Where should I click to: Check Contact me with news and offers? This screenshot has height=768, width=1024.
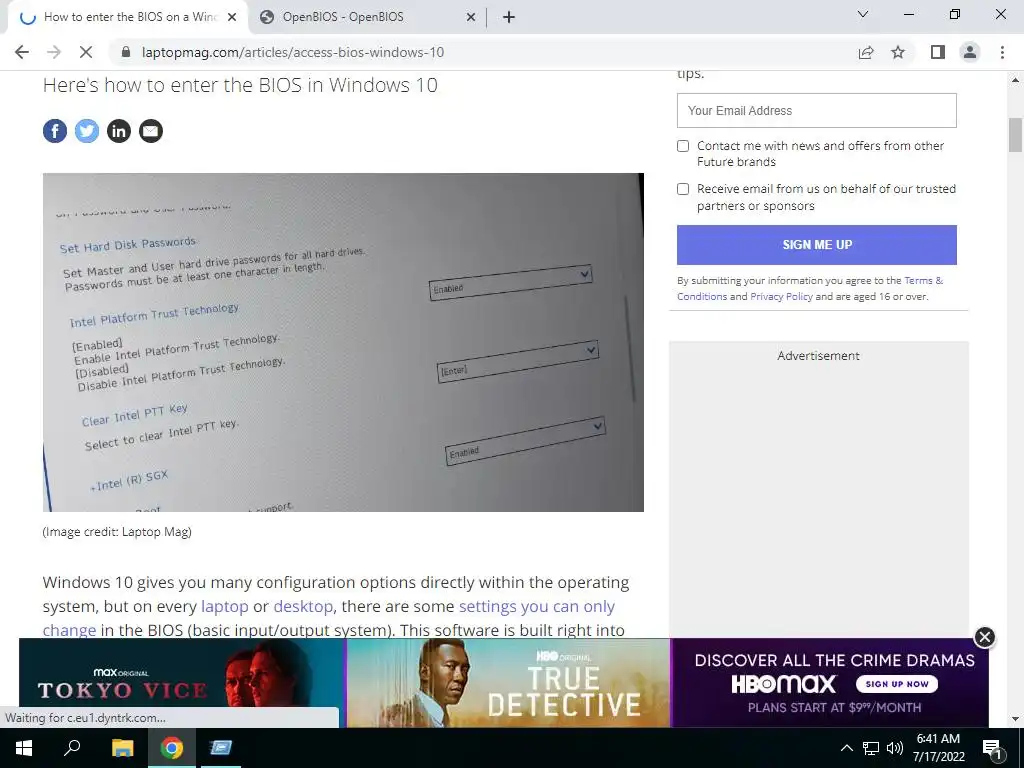click(683, 146)
